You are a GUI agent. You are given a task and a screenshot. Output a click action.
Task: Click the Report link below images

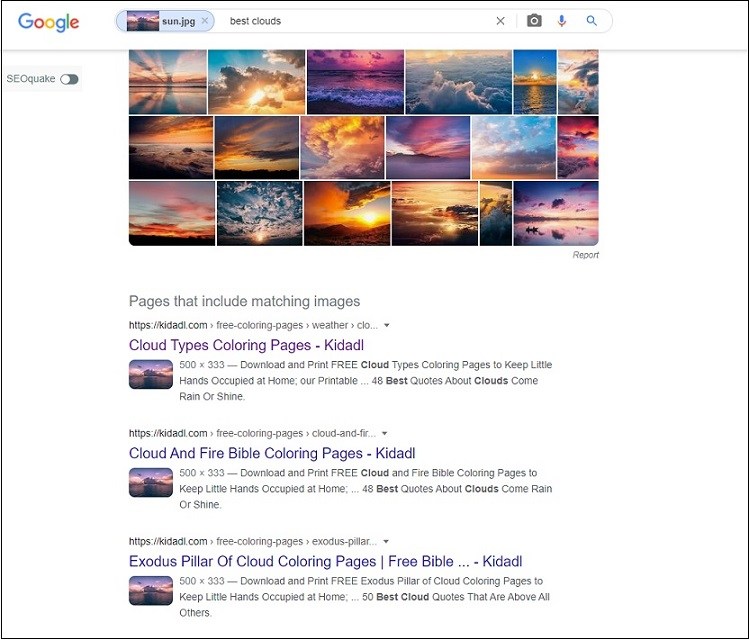[x=586, y=255]
